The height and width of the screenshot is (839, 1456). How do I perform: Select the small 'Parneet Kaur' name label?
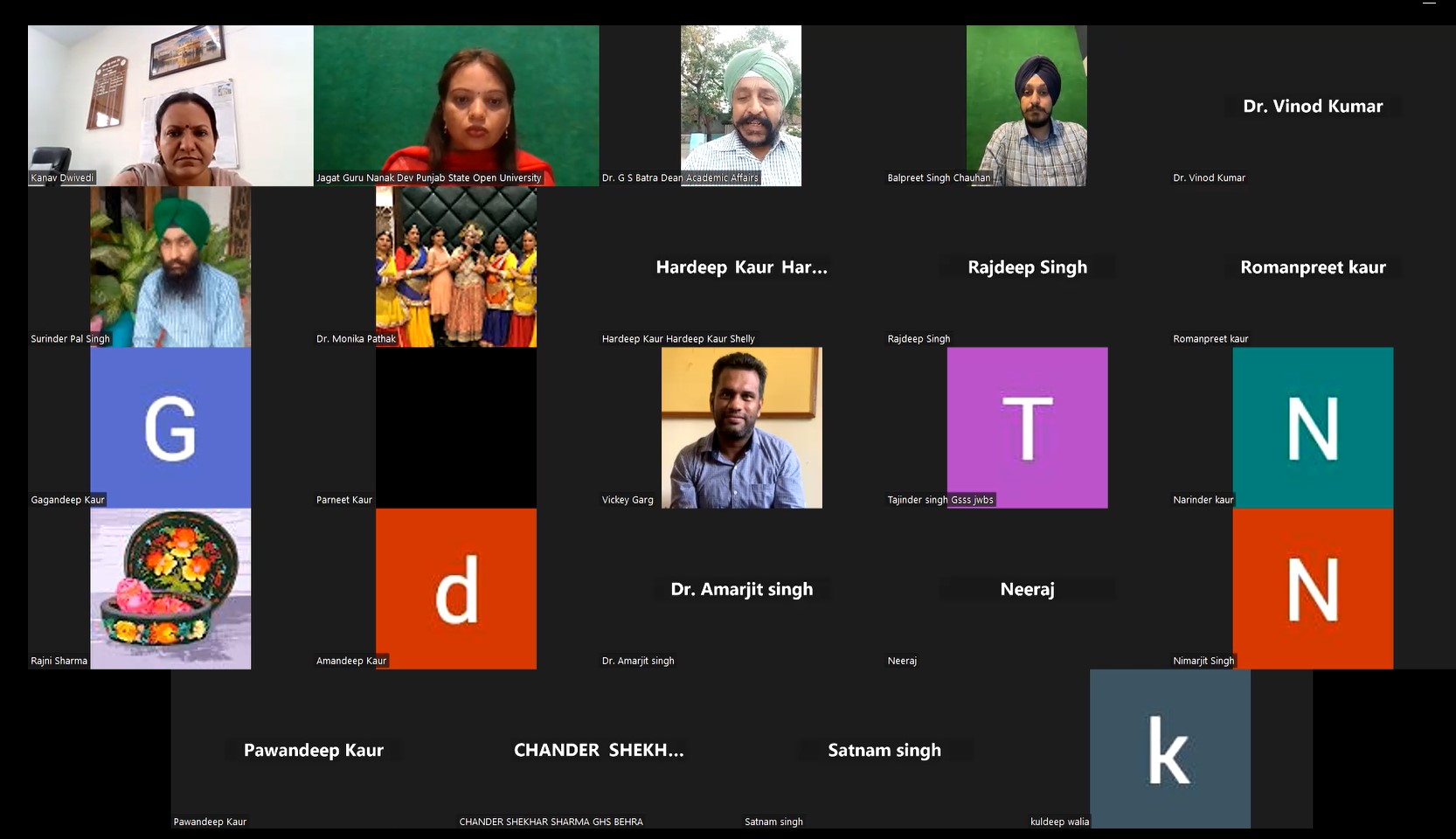(x=344, y=500)
